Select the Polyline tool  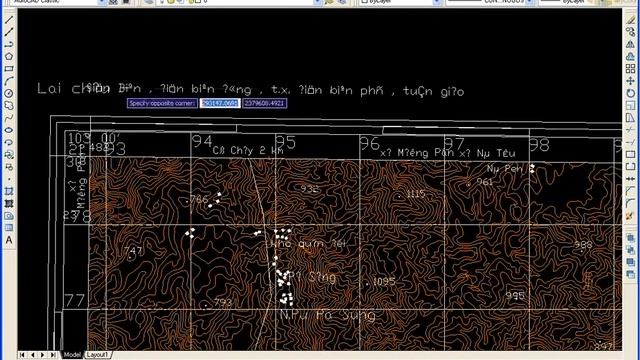[9, 44]
